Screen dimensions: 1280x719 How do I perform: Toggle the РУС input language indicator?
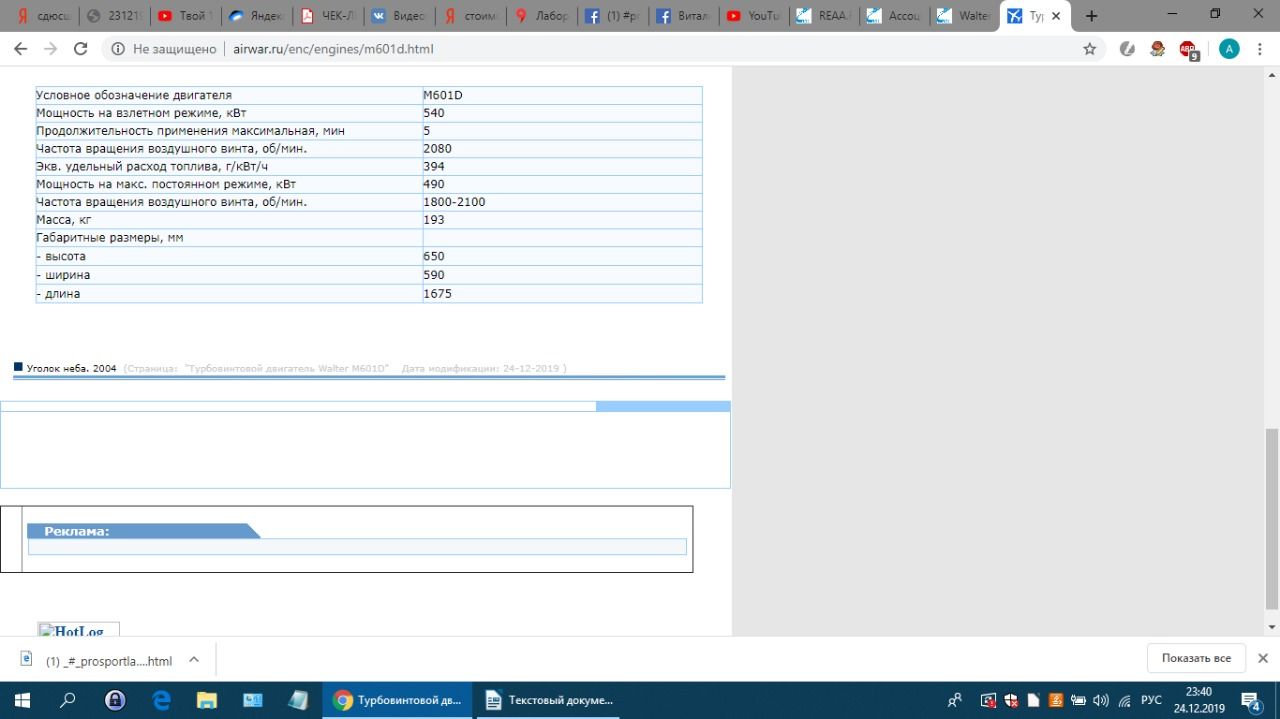point(1151,700)
